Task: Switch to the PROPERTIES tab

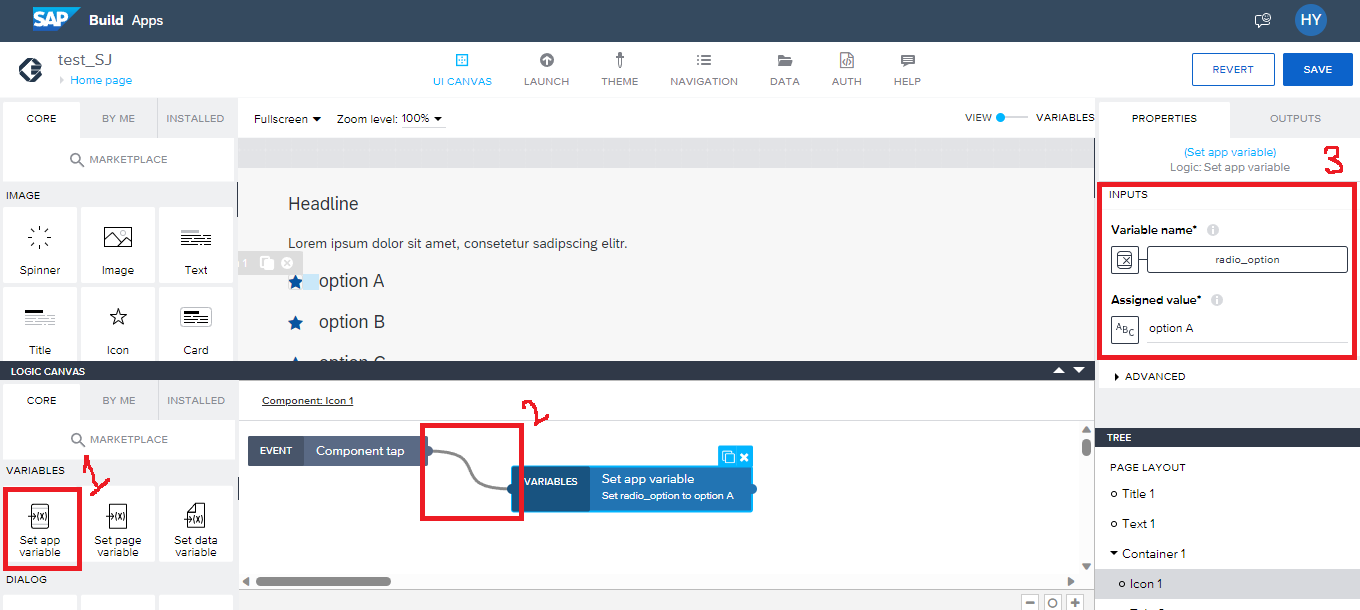Action: pos(1164,119)
